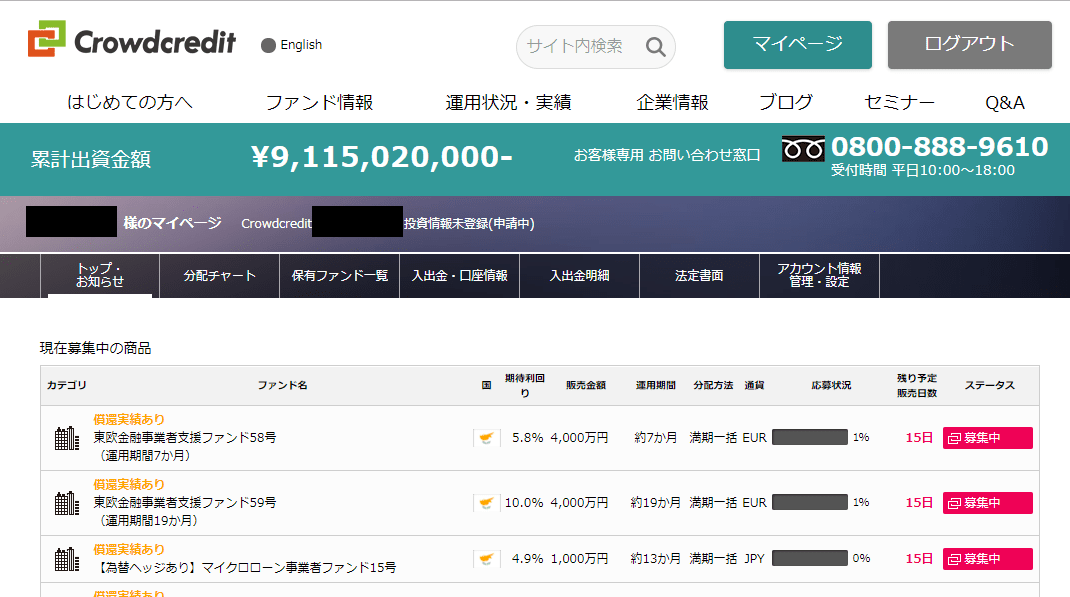Open 運用状況・実績 menu
The height and width of the screenshot is (597, 1070).
[x=508, y=102]
